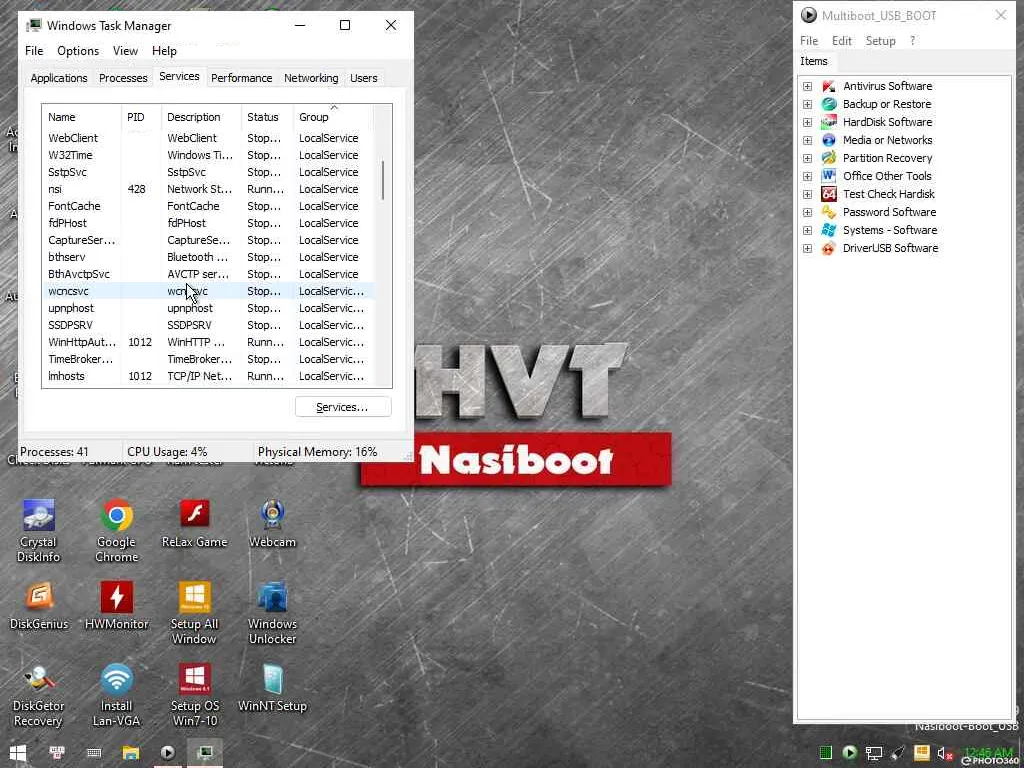The image size is (1024, 768).
Task: Open the Windows Unlocker desktop icon
Action: pyautogui.click(x=272, y=613)
